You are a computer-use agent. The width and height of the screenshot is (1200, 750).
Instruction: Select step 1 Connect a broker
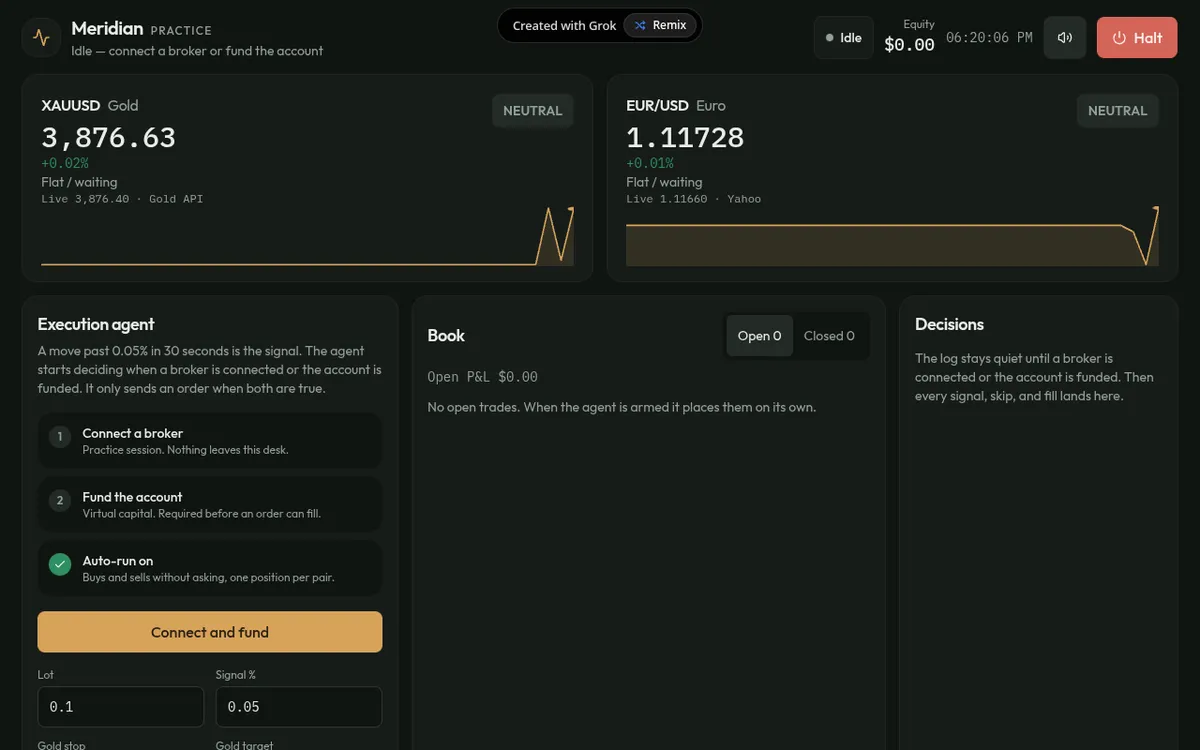click(x=210, y=441)
